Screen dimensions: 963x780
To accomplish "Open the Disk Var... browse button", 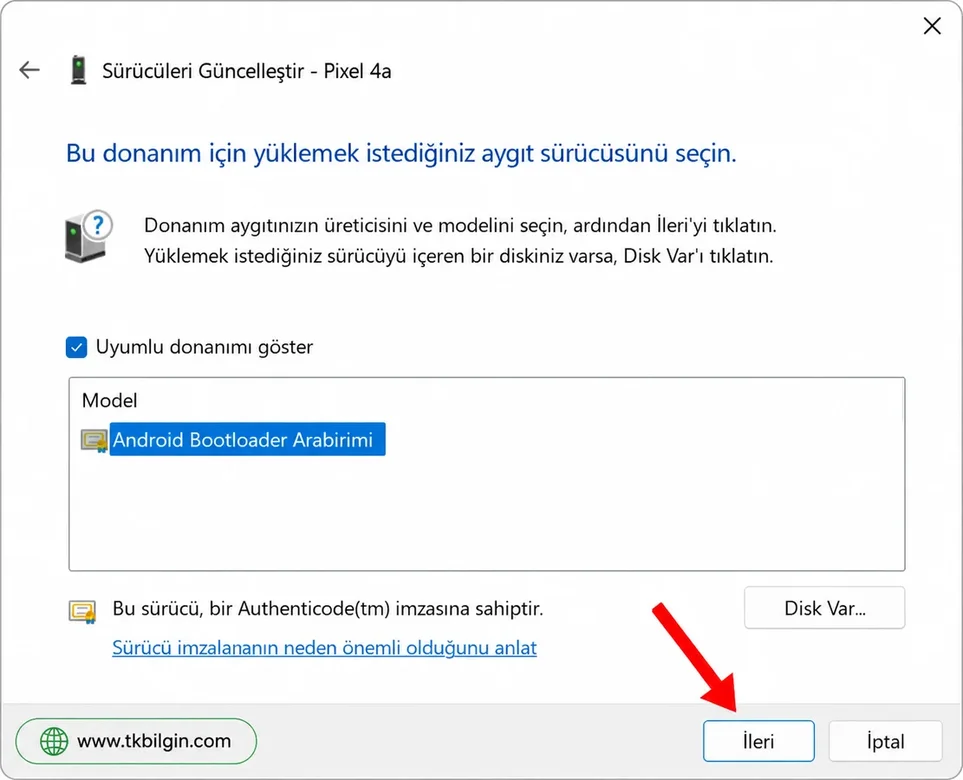I will click(824, 608).
